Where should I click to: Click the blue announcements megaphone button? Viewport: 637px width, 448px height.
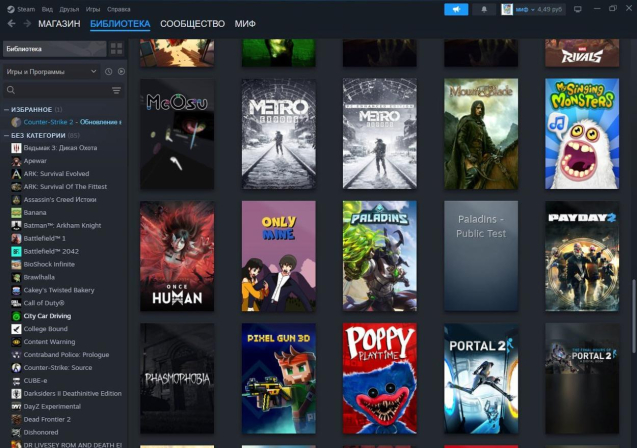coord(456,9)
